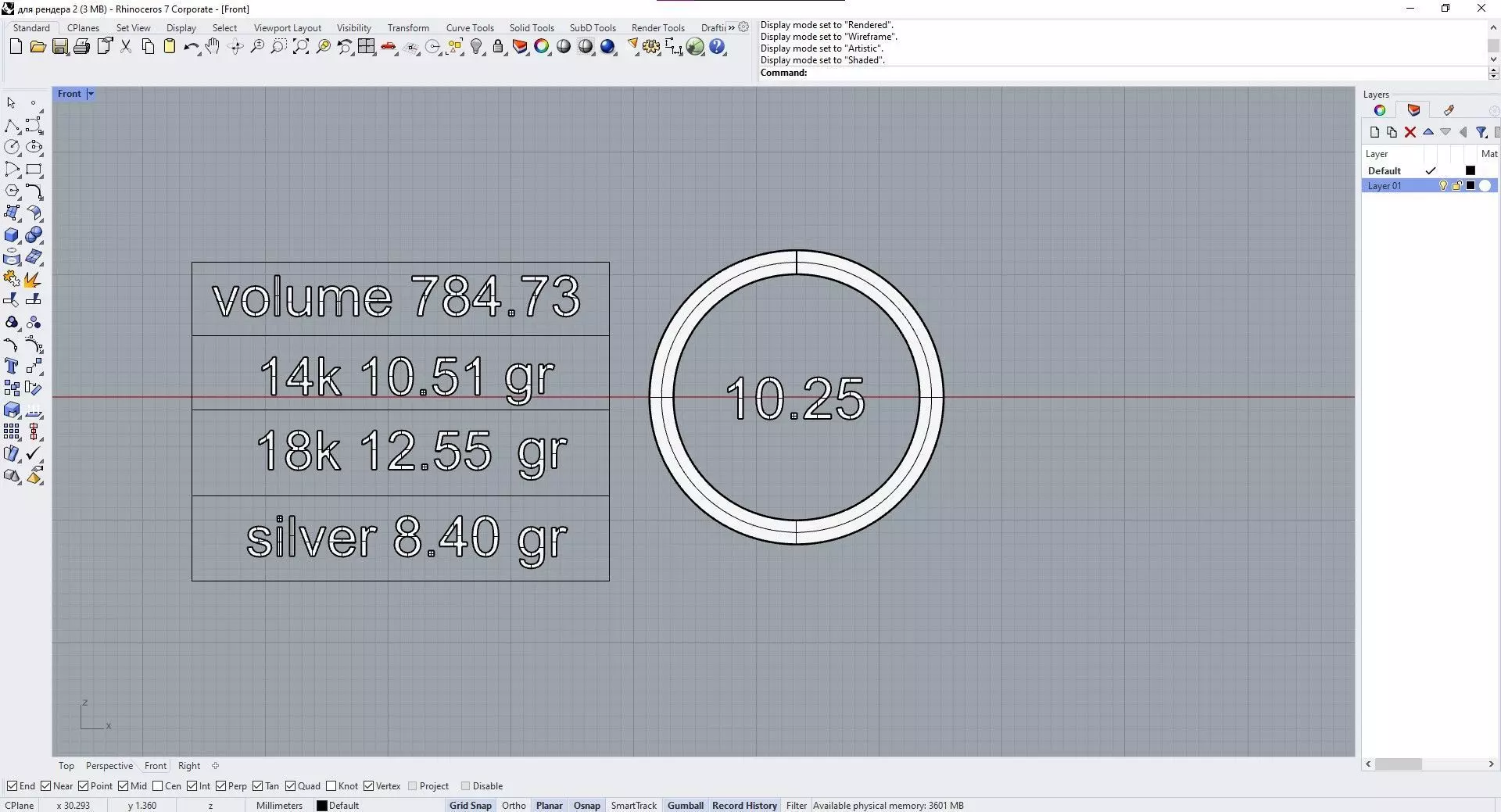Toggle the Int osnap checkbox
Image resolution: width=1501 pixels, height=812 pixels.
tap(192, 786)
